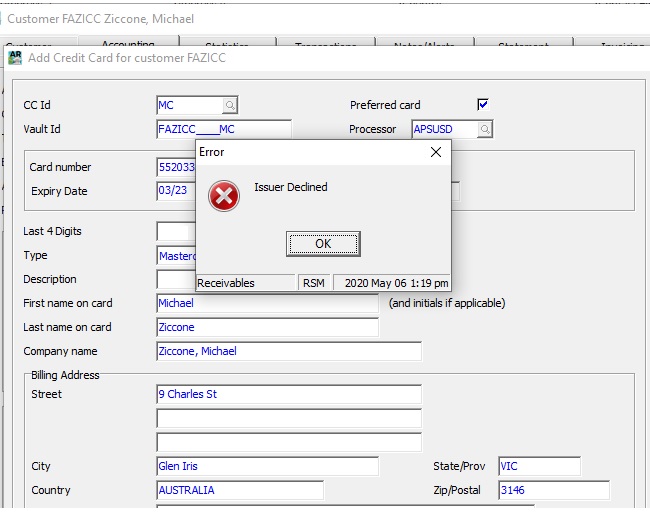Click OK in the Error dialog

click(323, 243)
